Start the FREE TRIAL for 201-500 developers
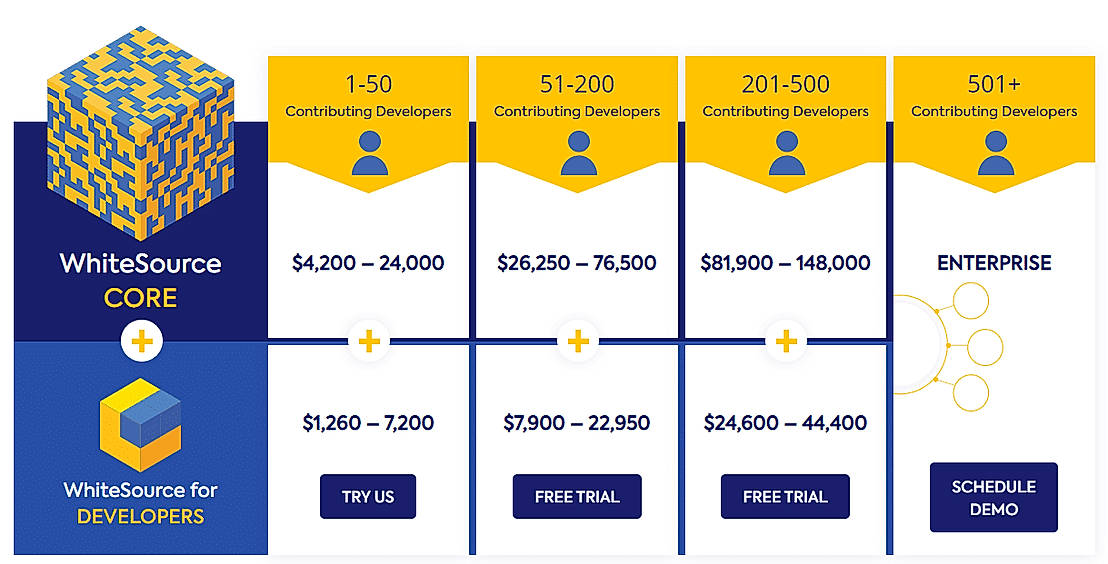Image resolution: width=1108 pixels, height=564 pixels. tap(785, 497)
